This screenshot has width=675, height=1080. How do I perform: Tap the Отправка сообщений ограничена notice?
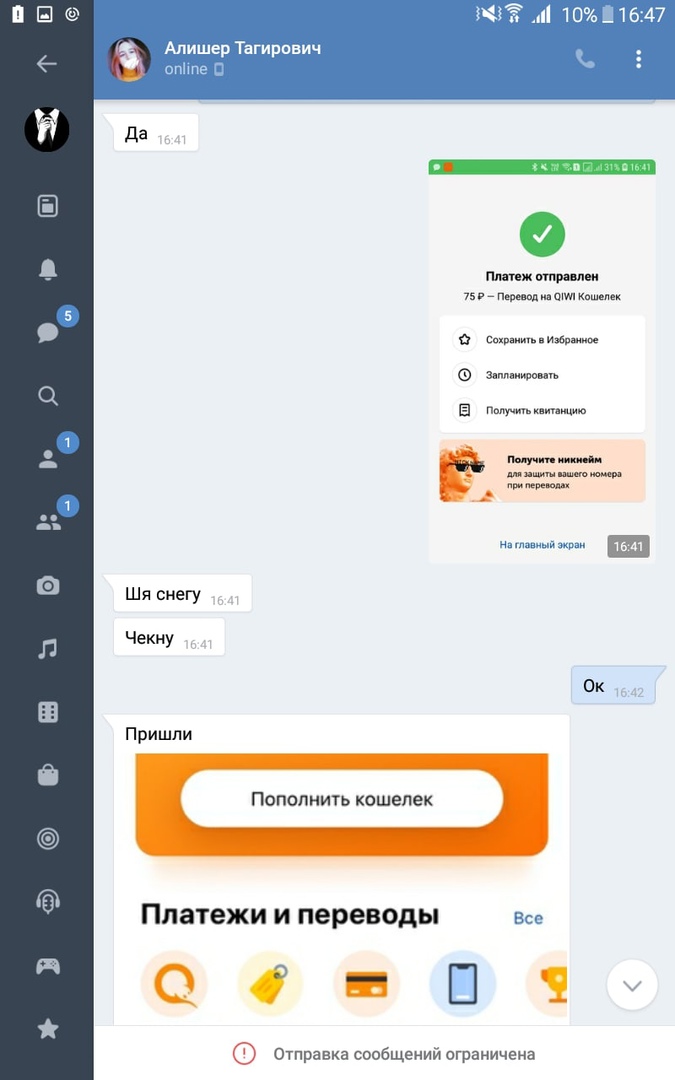384,1053
